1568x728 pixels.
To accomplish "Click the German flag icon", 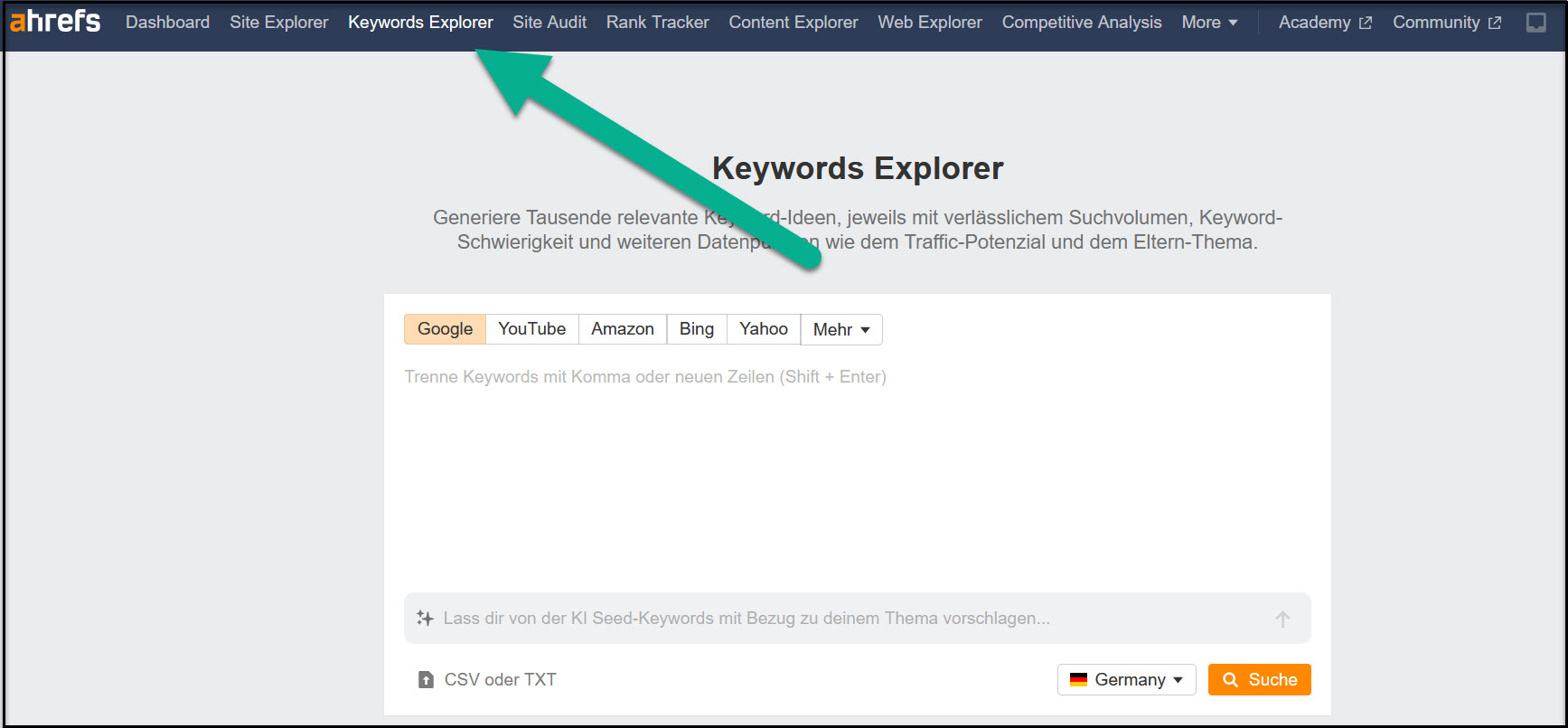I will 1078,680.
